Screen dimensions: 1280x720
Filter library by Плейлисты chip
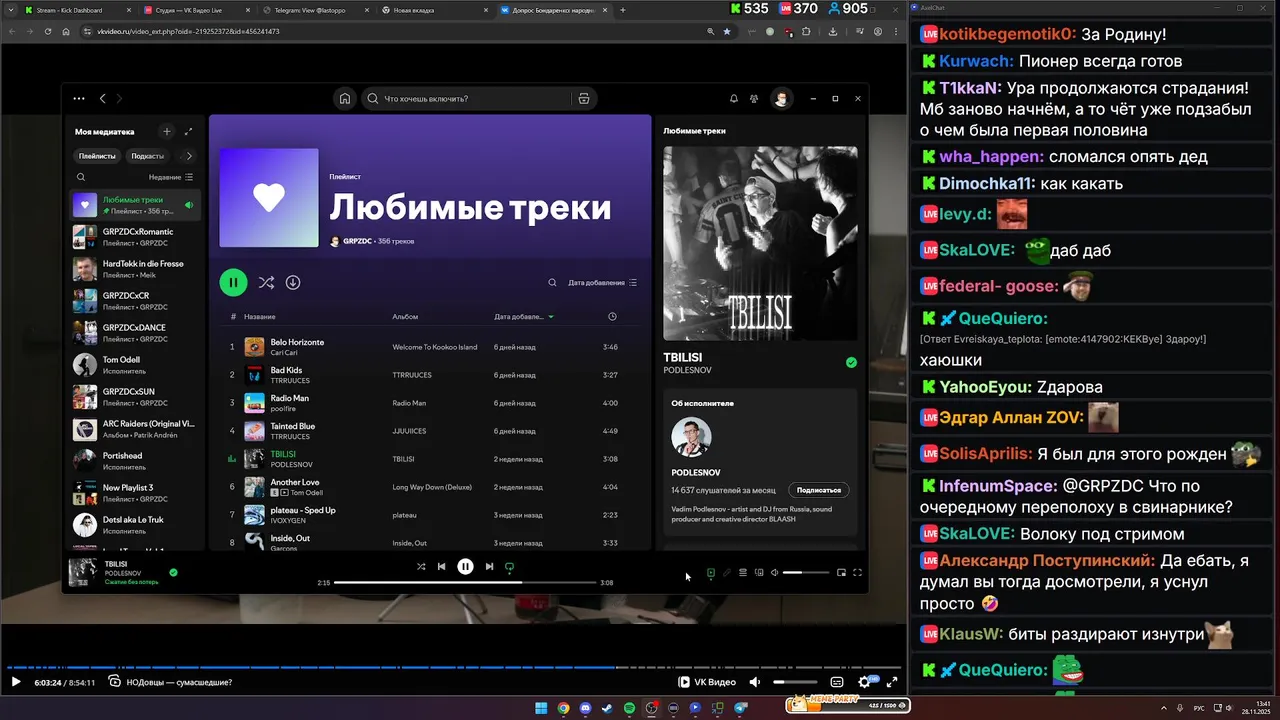coord(98,156)
